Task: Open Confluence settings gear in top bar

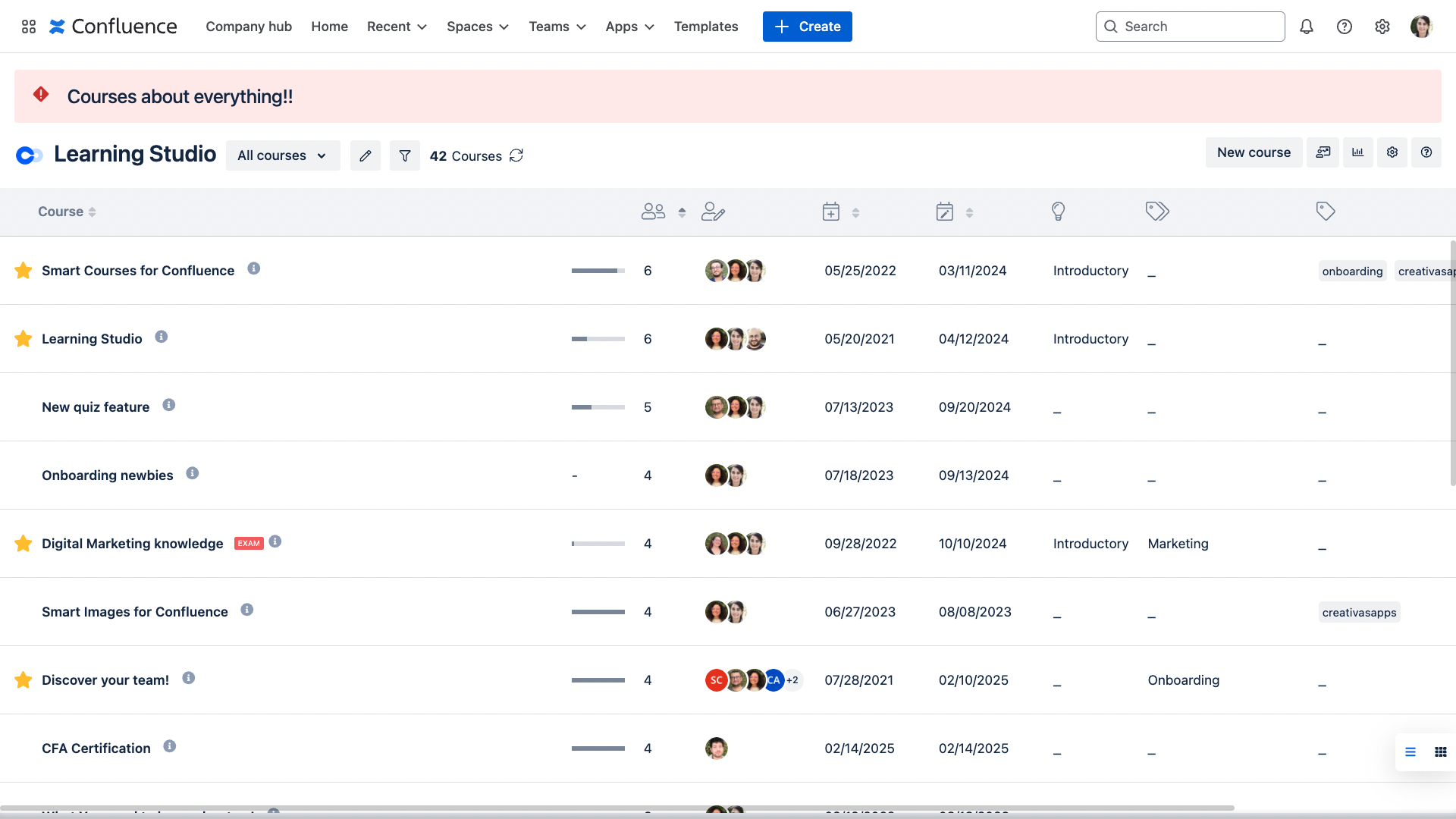Action: point(1382,27)
